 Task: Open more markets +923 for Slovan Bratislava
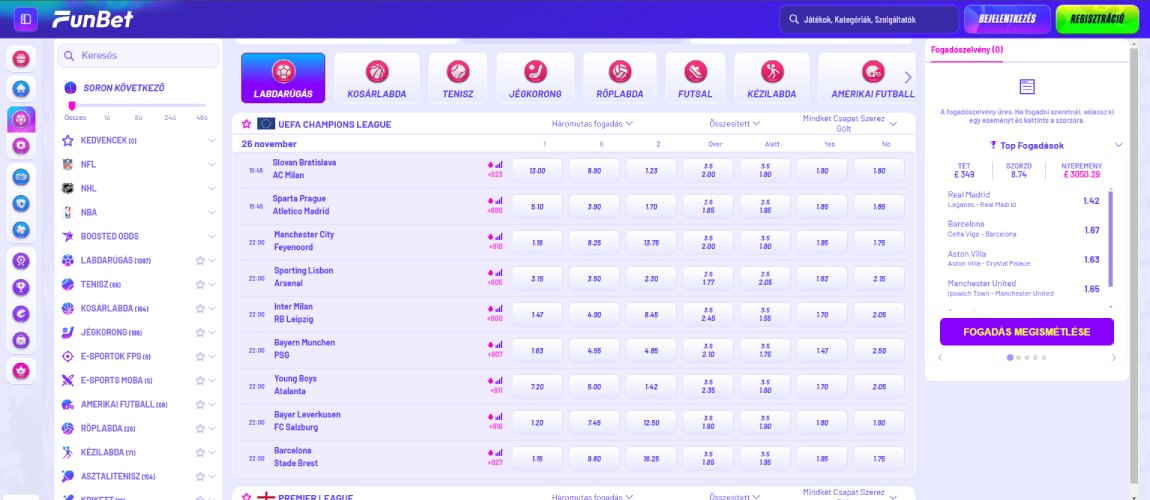tap(495, 175)
